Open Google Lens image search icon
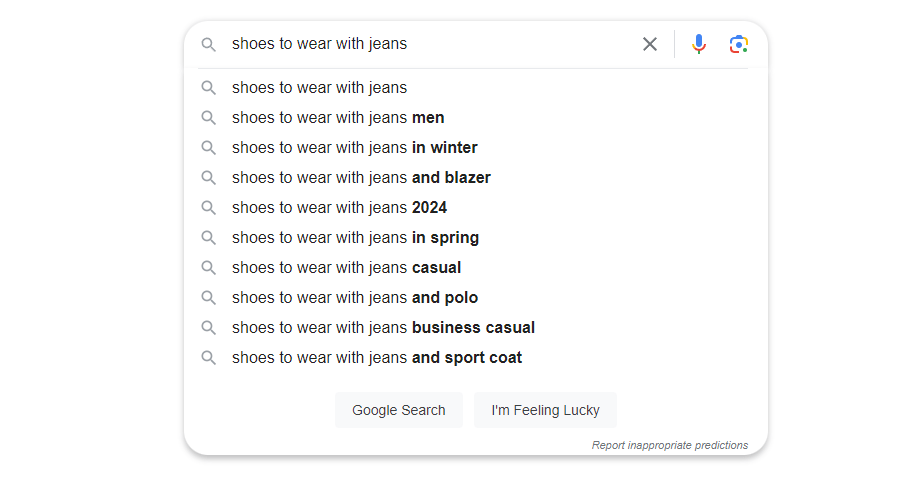The width and height of the screenshot is (919, 500). (738, 44)
